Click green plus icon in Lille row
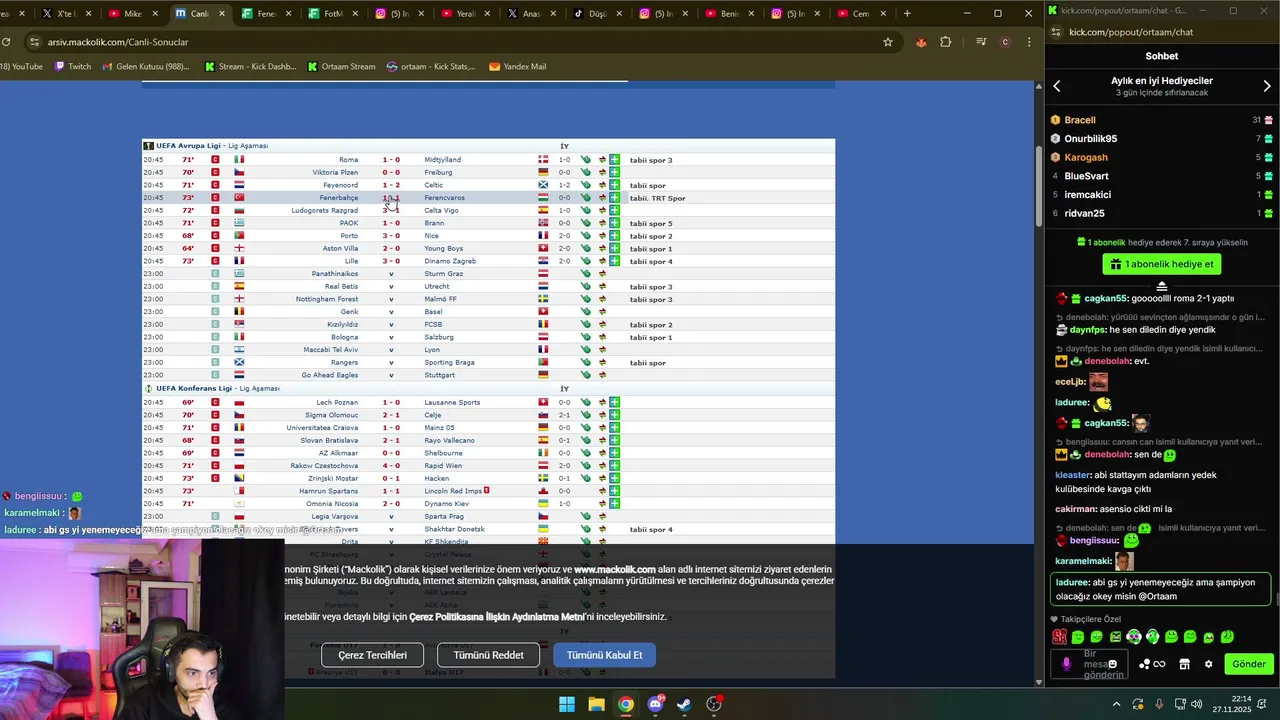The height and width of the screenshot is (720, 1280). 614,261
